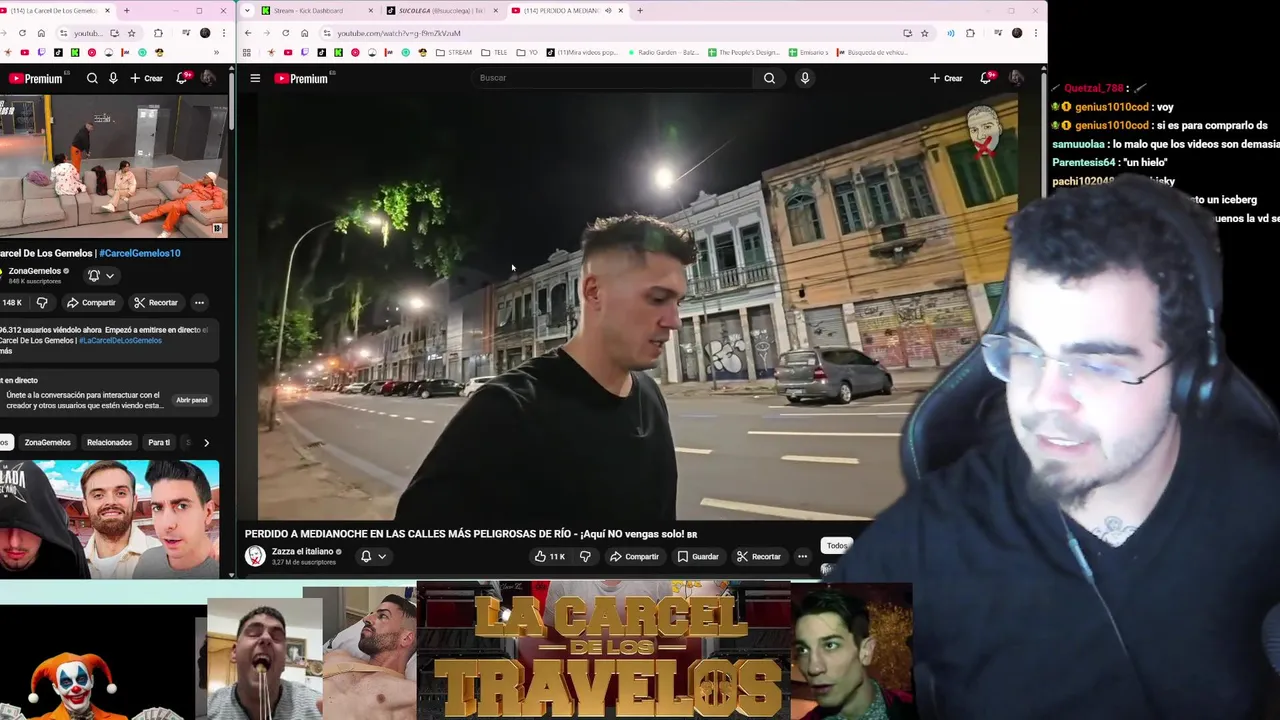Click Guardar button under the video
This screenshot has width=1280, height=720.
(698, 556)
